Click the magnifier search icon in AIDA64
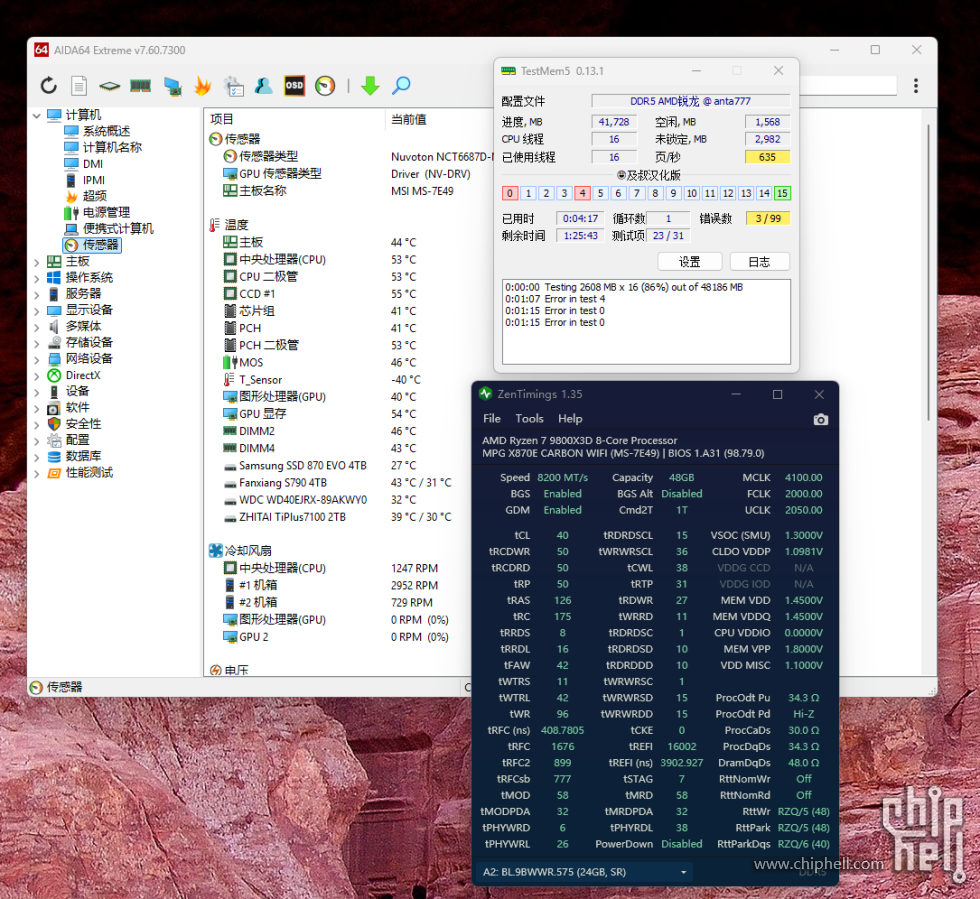The width and height of the screenshot is (980, 899). [401, 86]
